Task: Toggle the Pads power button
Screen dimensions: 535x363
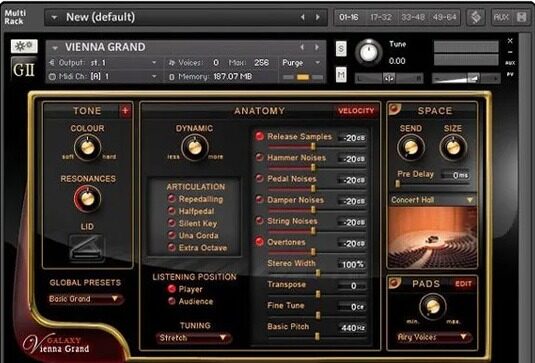Action: coord(394,283)
